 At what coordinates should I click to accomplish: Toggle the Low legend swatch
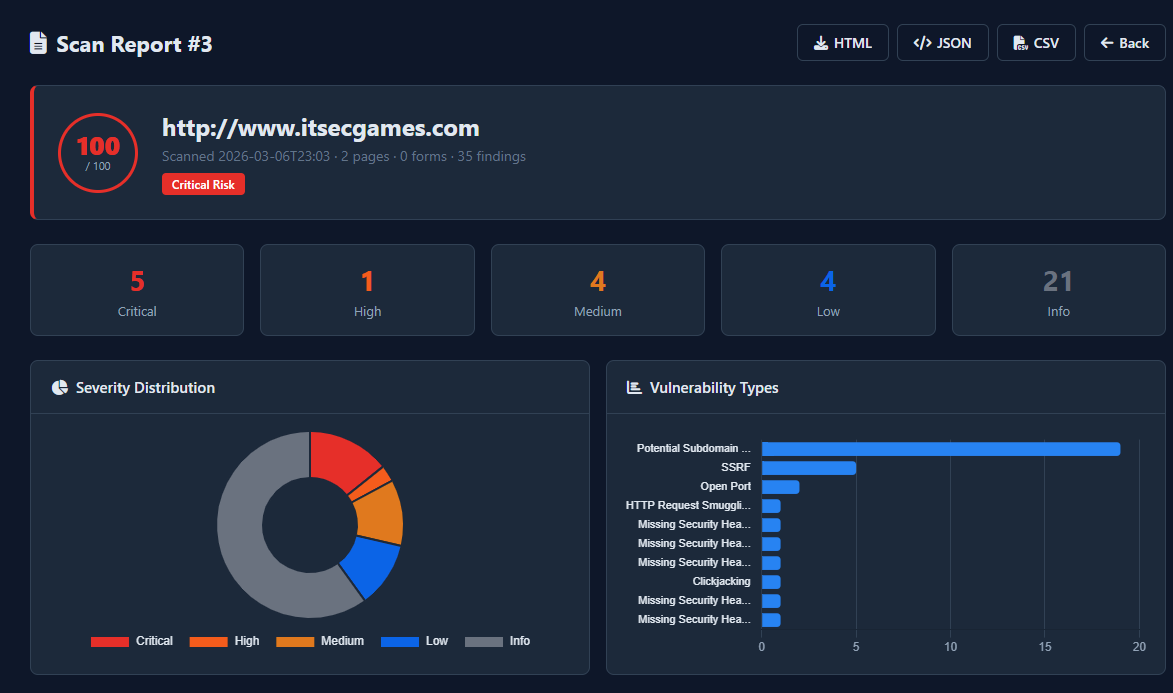pyautogui.click(x=399, y=641)
